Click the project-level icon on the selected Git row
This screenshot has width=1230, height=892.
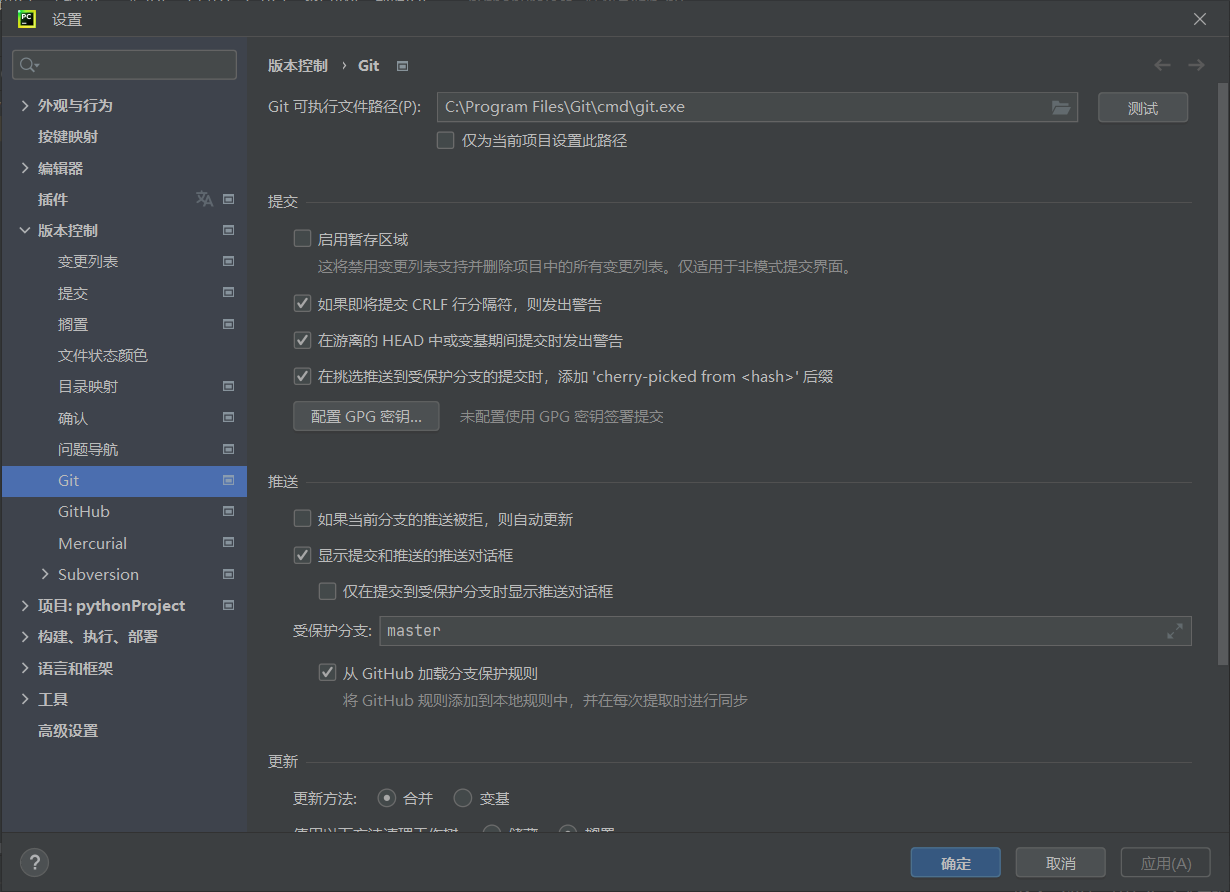[229, 480]
